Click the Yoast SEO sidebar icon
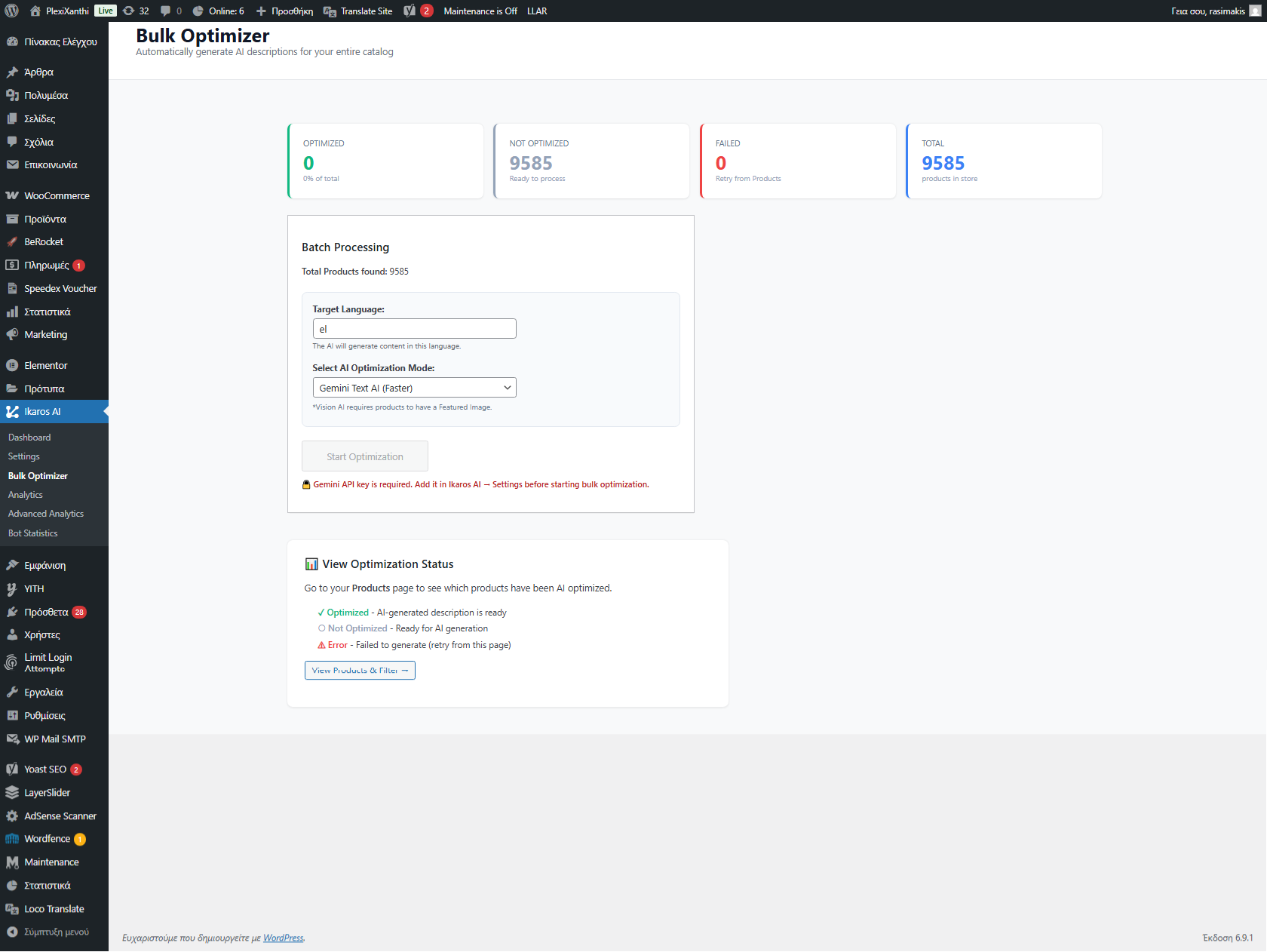Viewport: 1267px width, 952px height. point(12,769)
